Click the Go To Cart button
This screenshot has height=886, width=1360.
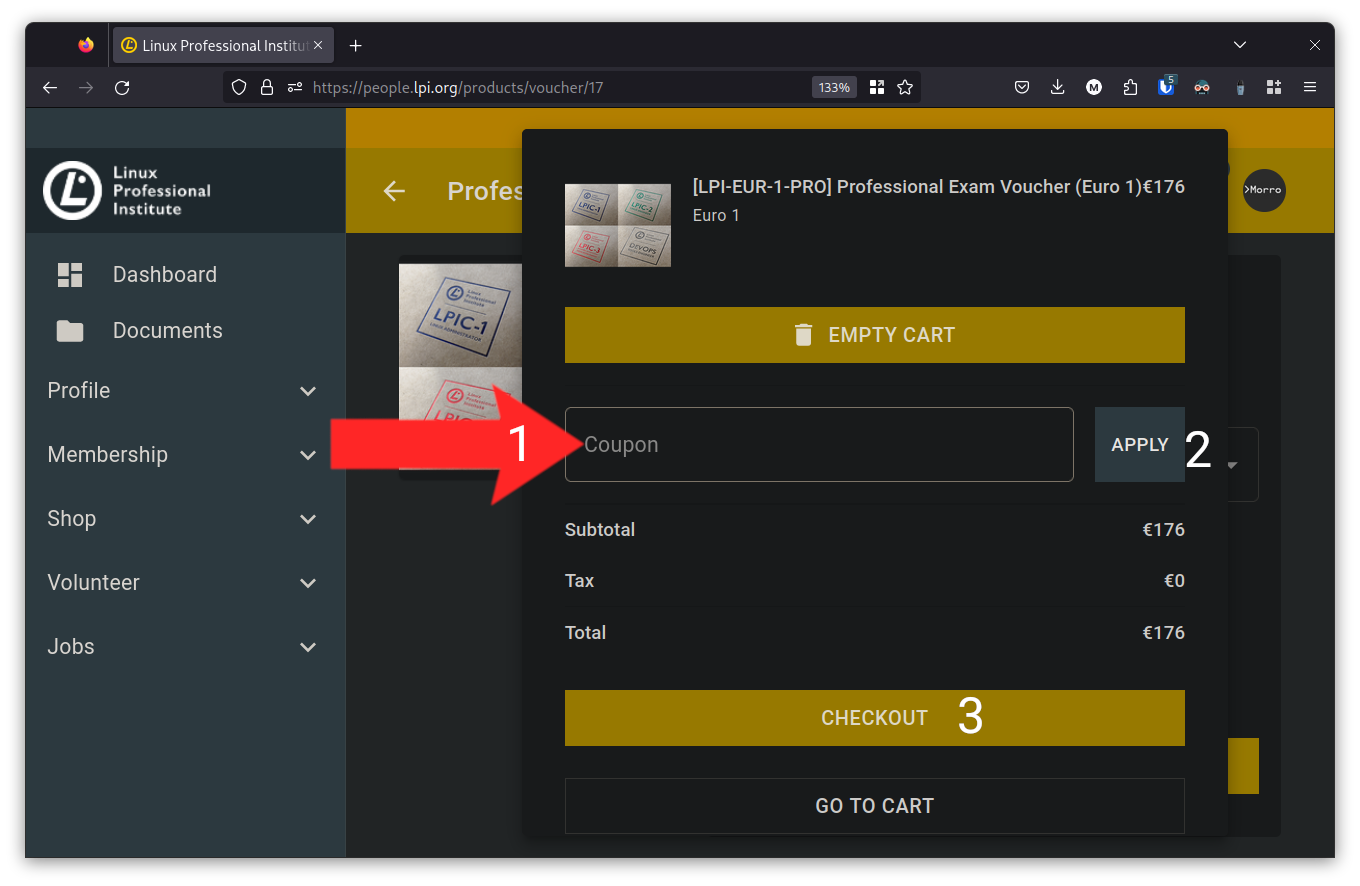(x=875, y=806)
